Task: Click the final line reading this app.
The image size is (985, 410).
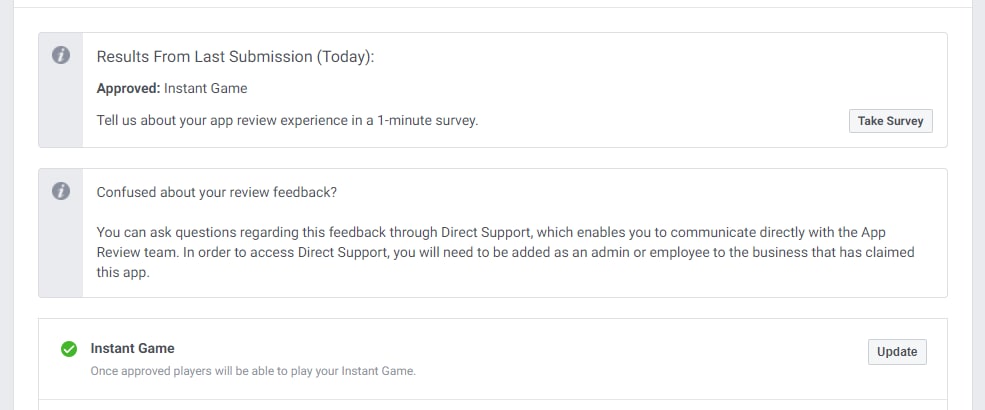Action: point(123,271)
